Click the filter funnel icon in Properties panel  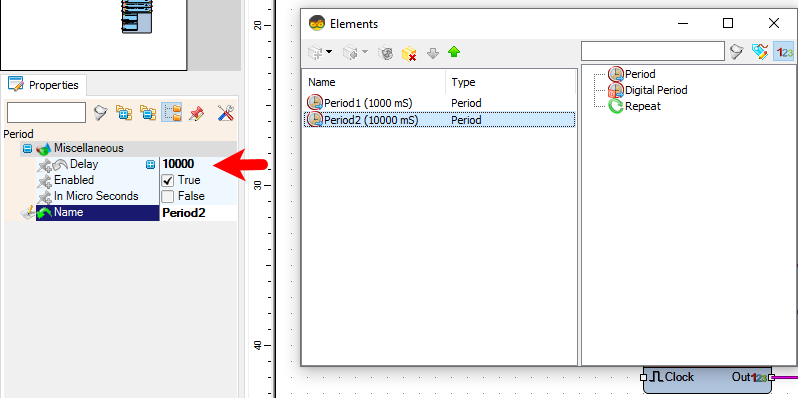[x=101, y=112]
